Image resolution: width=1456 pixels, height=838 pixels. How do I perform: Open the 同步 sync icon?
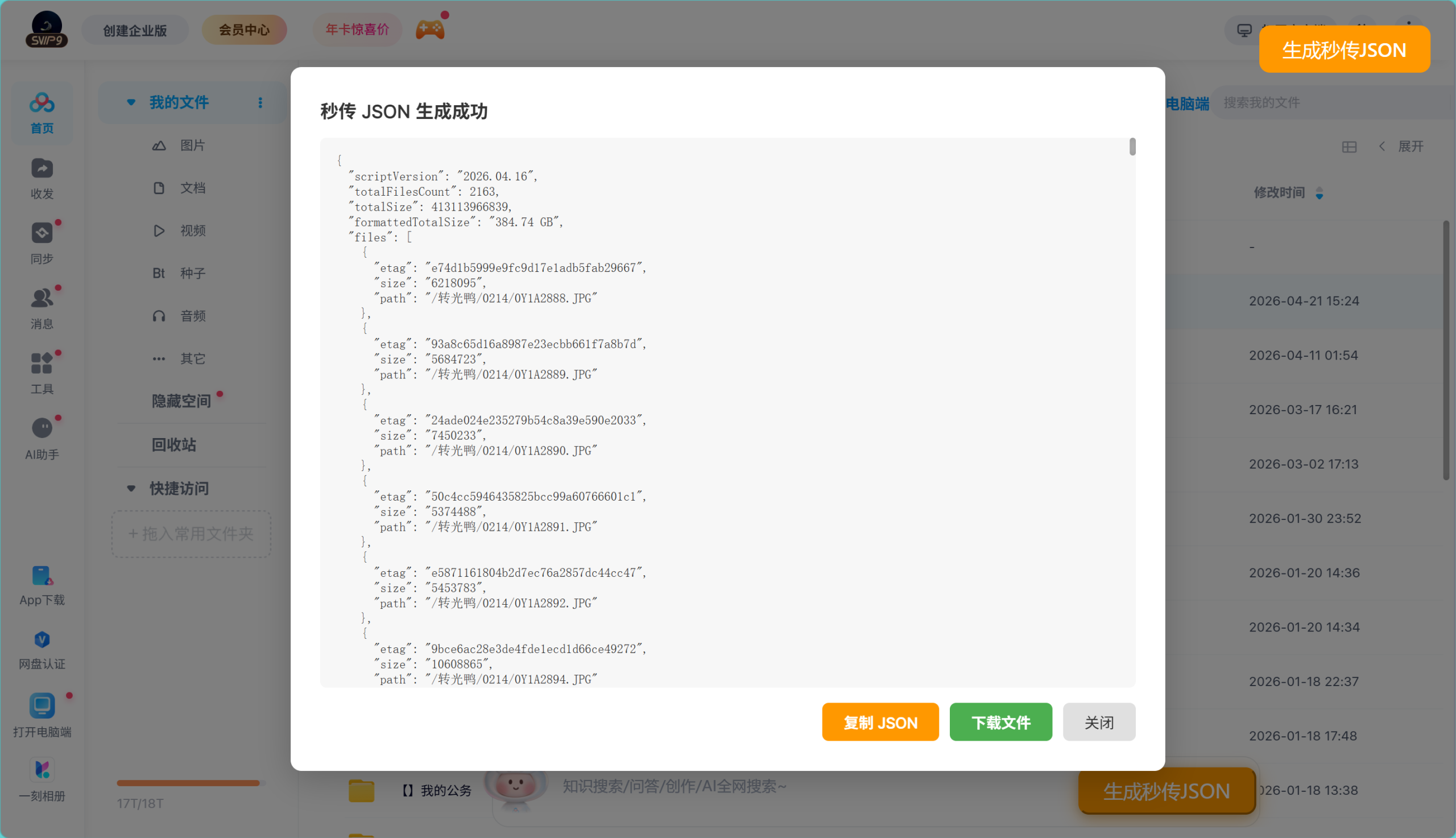click(x=42, y=234)
